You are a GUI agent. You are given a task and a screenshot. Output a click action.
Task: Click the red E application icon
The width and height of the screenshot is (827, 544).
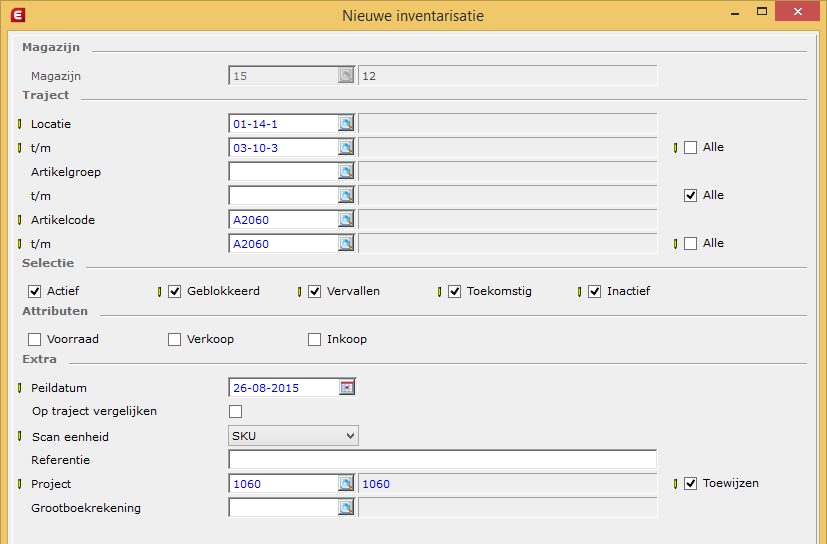pyautogui.click(x=18, y=15)
